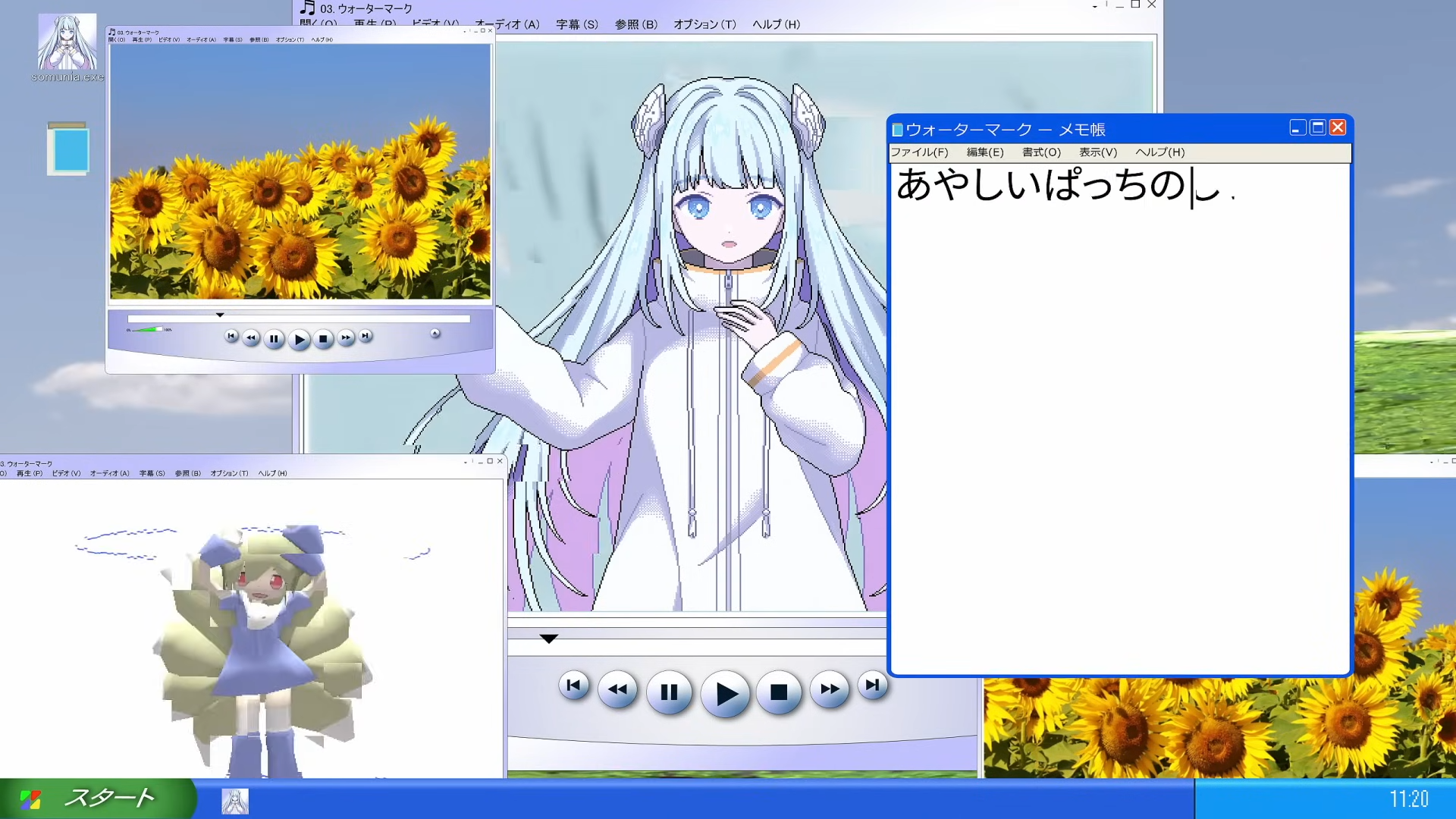Maximize the ウォーターマーク Notepad window

[1318, 127]
